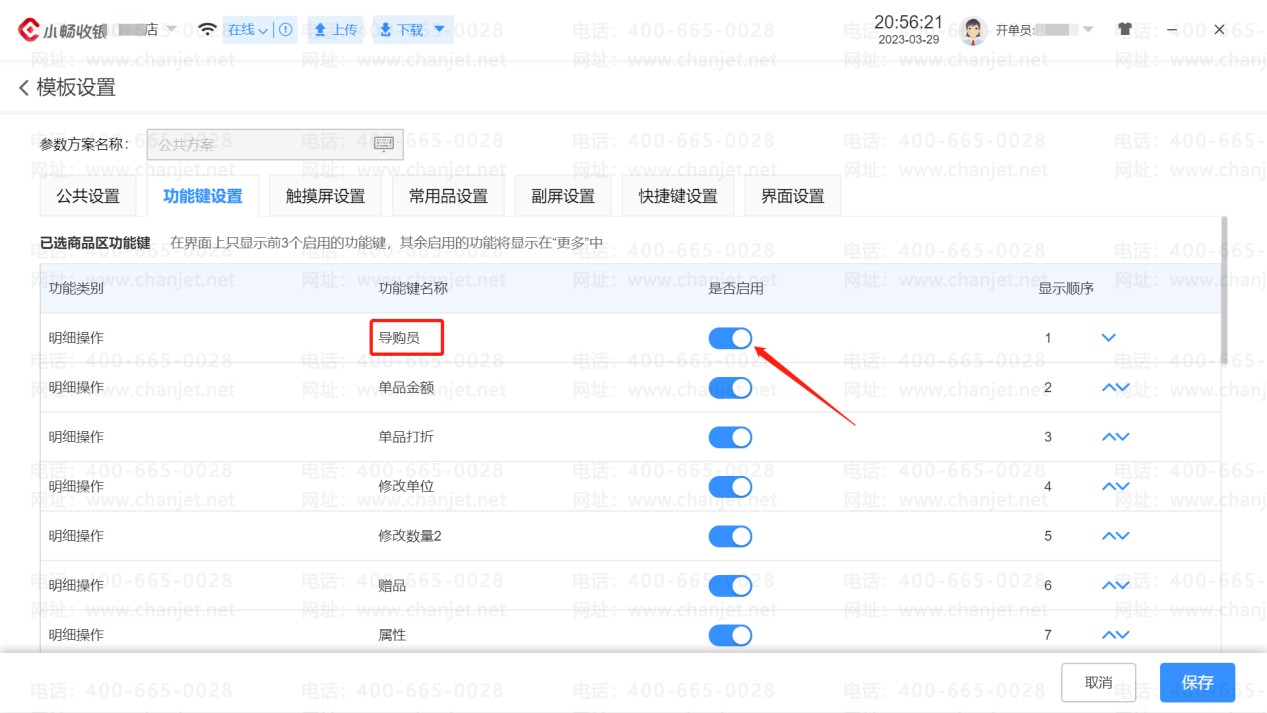Viewport: 1267px width, 713px height.
Task: Move 单品金额 down one position
Action: (x=1123, y=387)
